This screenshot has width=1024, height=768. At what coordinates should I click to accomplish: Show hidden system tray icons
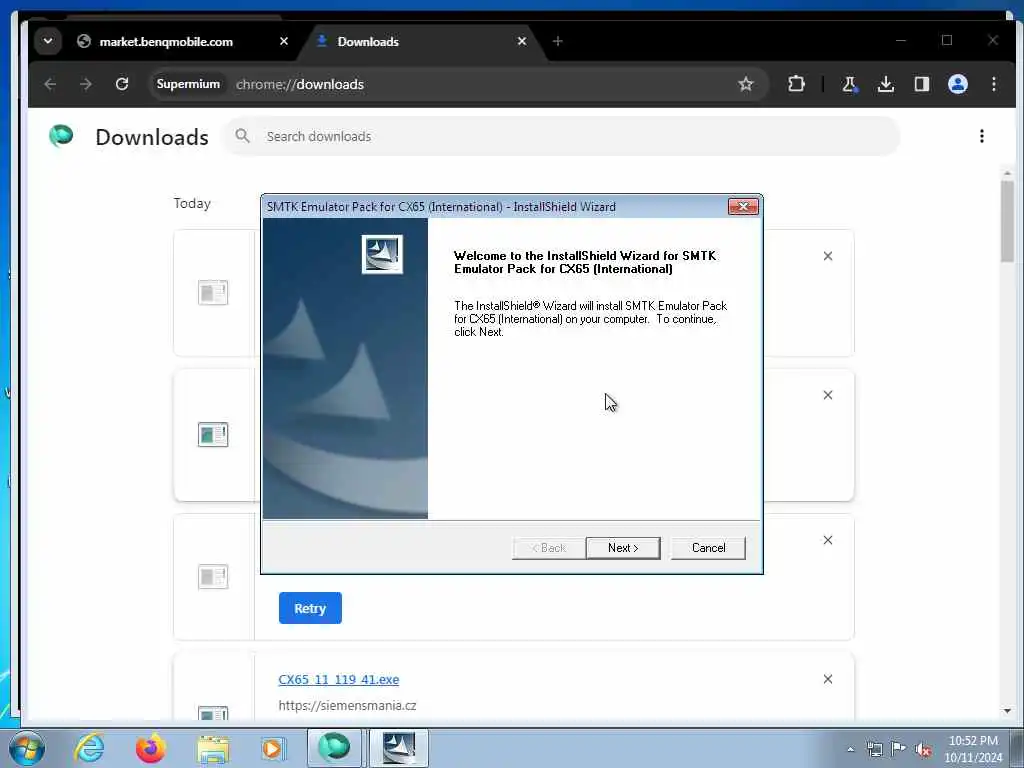pyautogui.click(x=850, y=749)
